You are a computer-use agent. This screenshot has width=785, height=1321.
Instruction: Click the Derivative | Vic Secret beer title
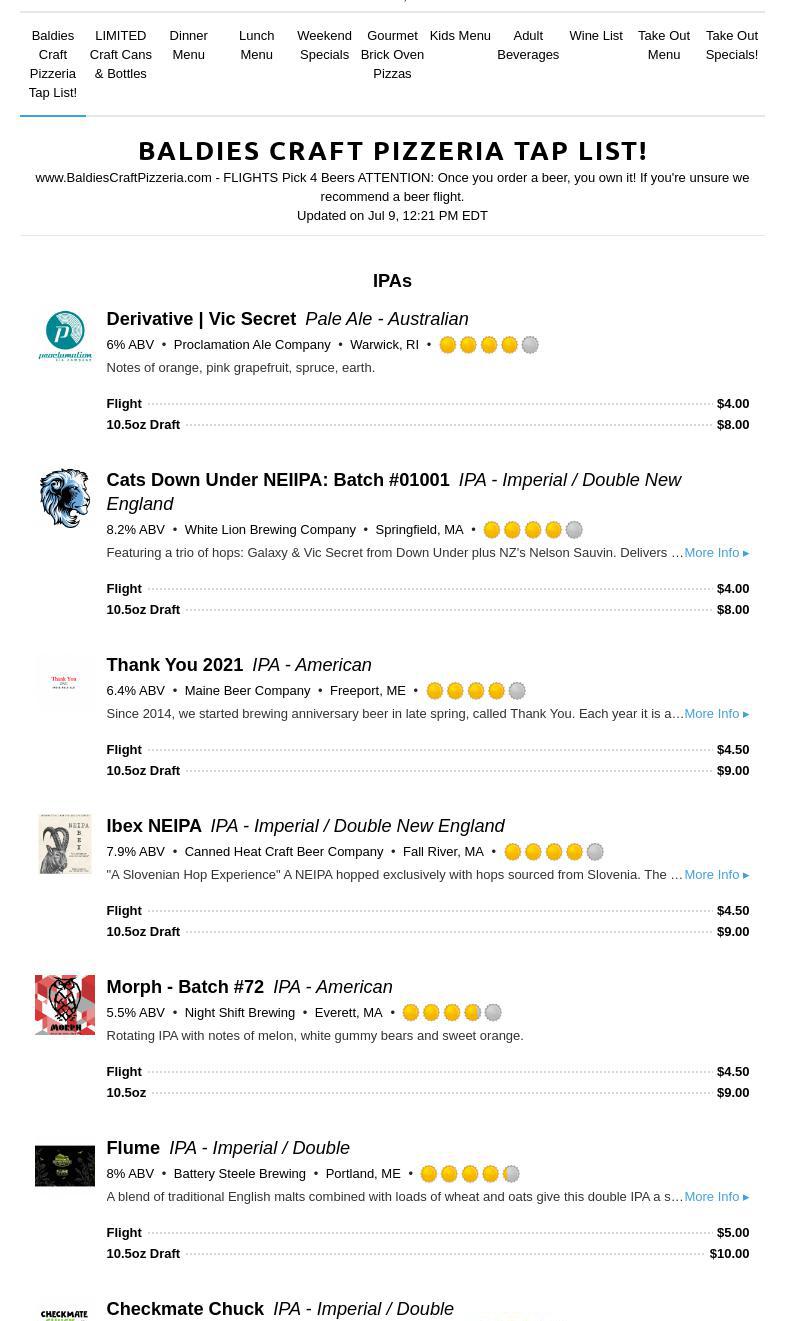coord(201,319)
